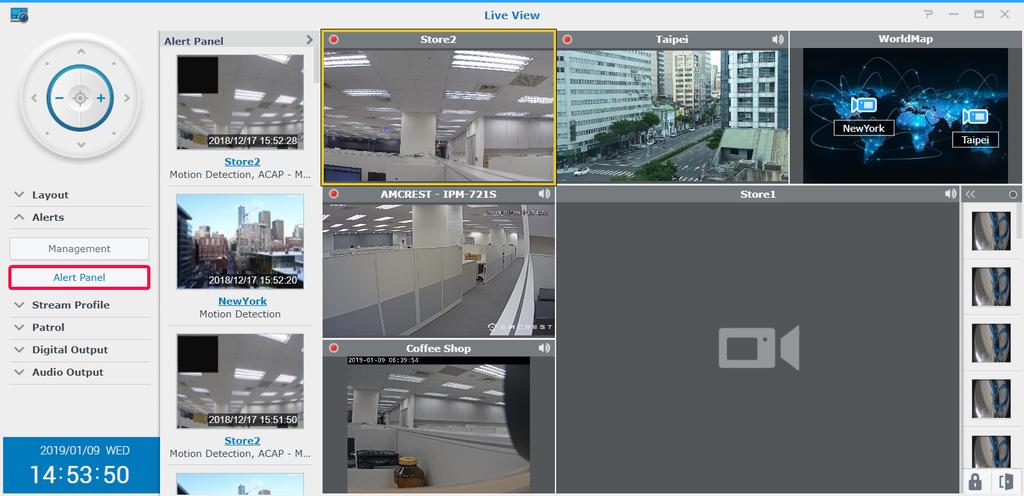The height and width of the screenshot is (496, 1024).
Task: Open the Store2 alert thumbnail at 15:52:28
Action: [240, 102]
